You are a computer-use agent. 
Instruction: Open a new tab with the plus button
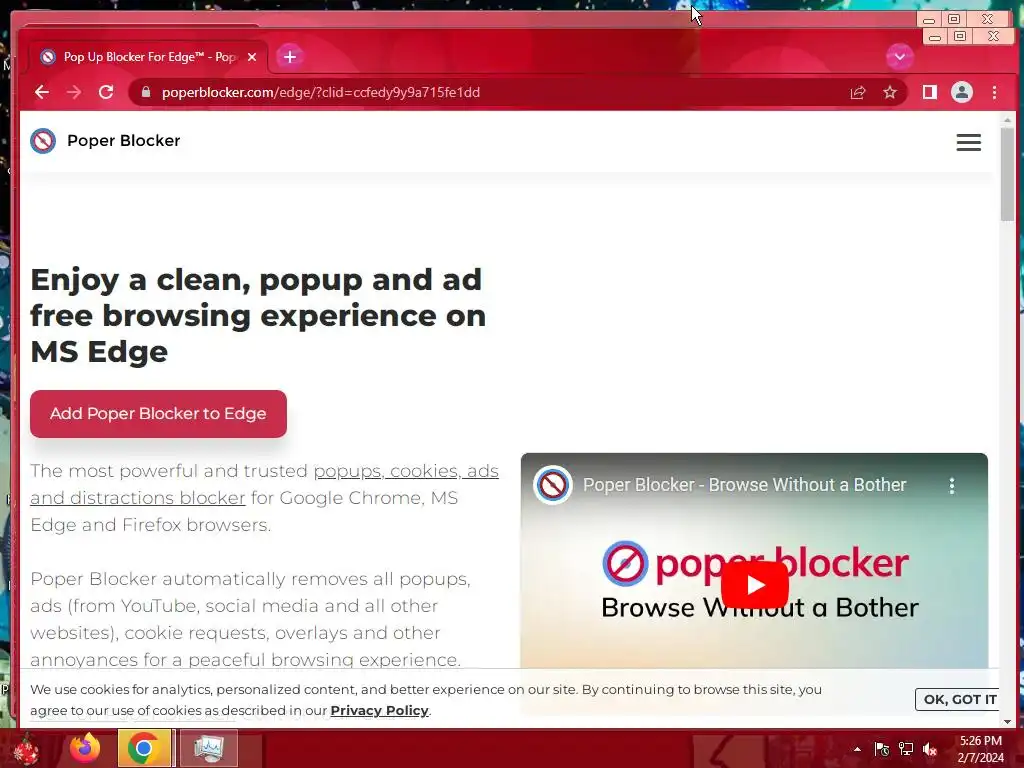[290, 57]
